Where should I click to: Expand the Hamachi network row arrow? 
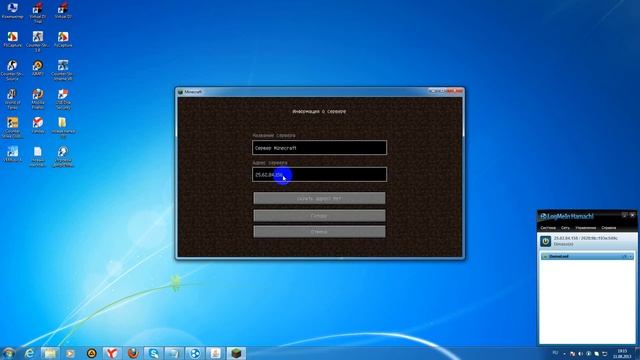(630, 256)
